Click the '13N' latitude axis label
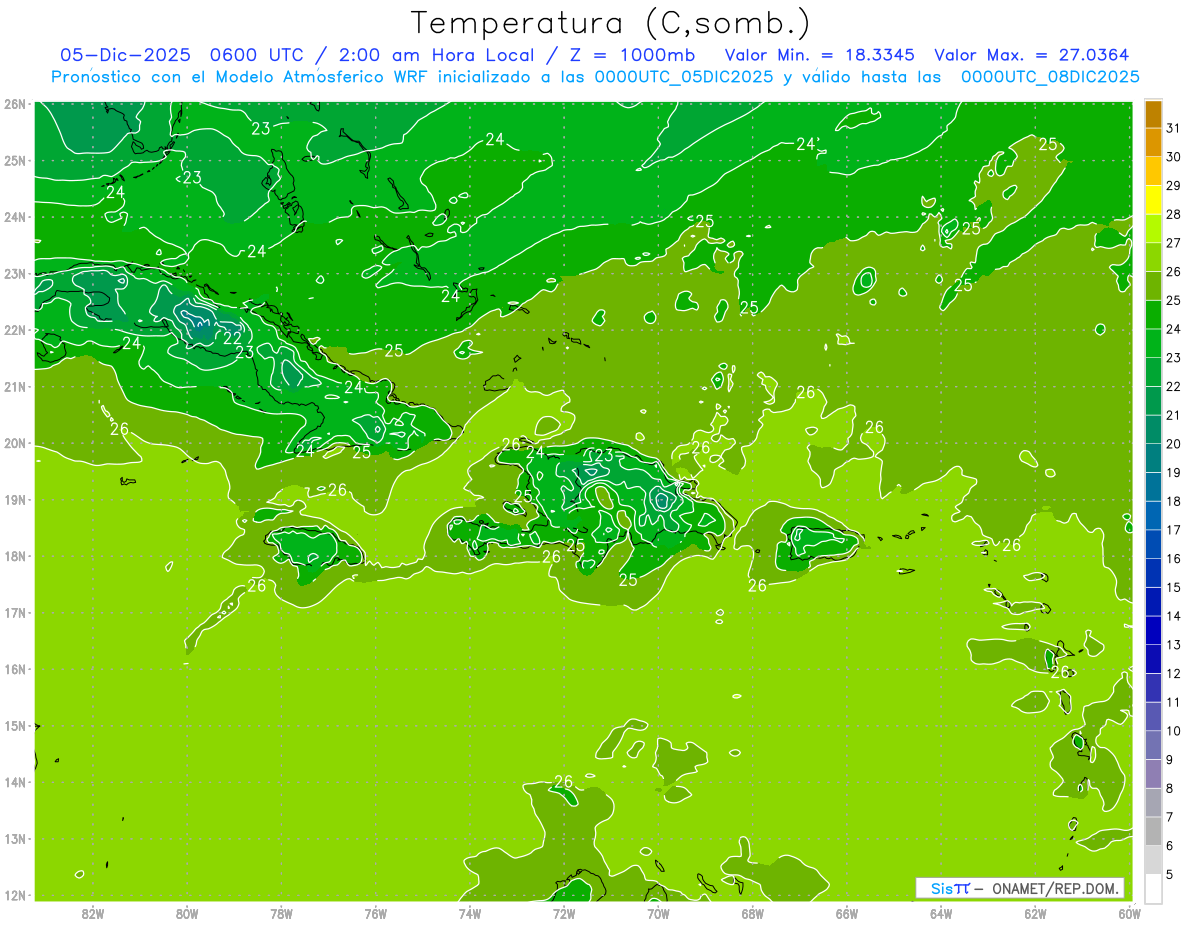Viewport: 1200px width, 927px height. point(14,838)
